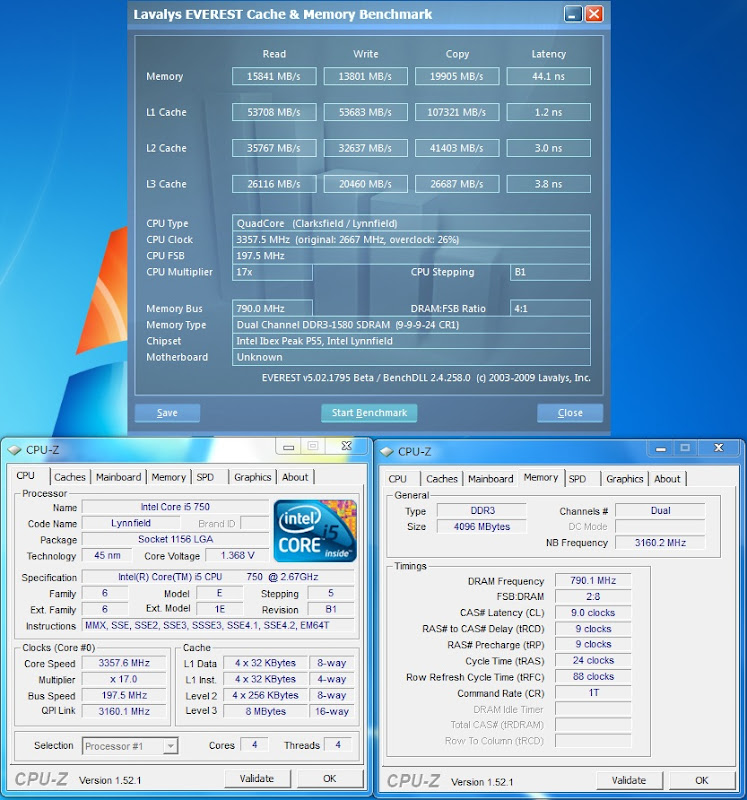Image resolution: width=747 pixels, height=800 pixels.
Task: Click CPU Multiplier field 17x
Action: pyautogui.click(x=272, y=272)
